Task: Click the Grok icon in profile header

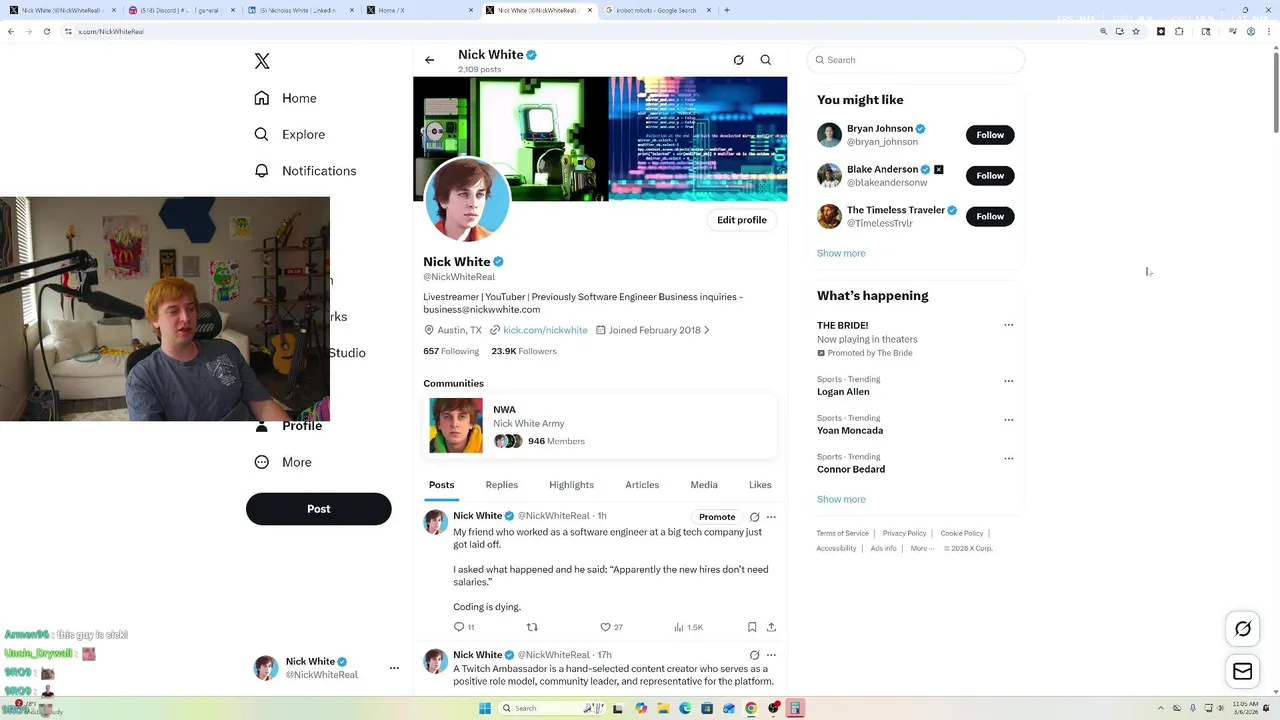Action: click(739, 60)
